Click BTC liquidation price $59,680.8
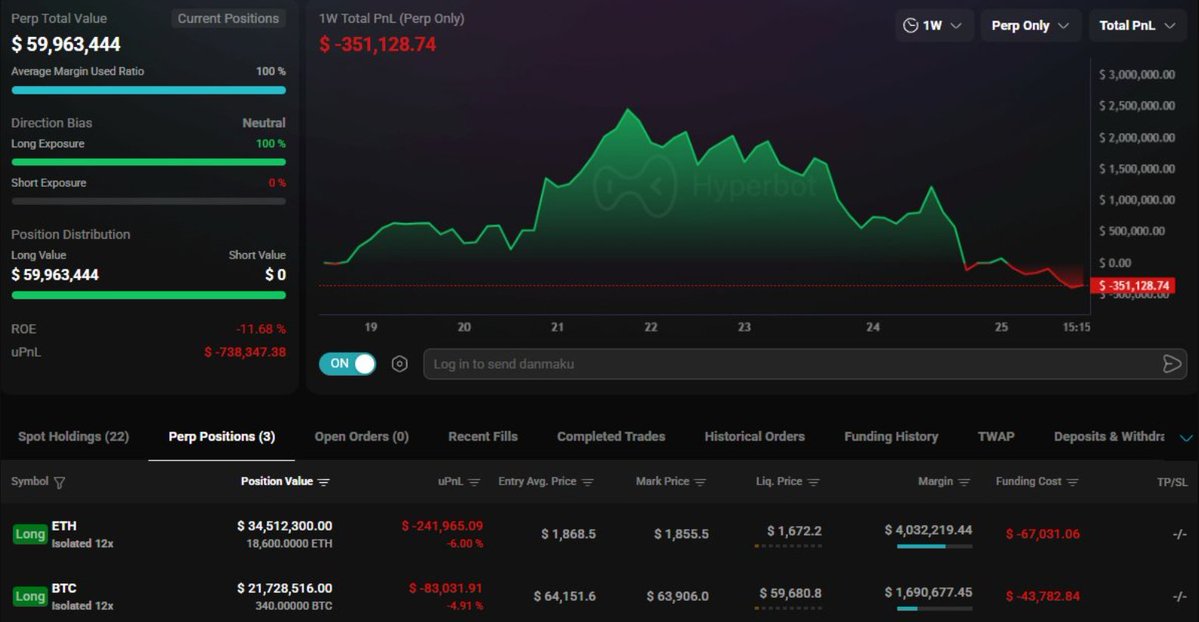 [791, 593]
